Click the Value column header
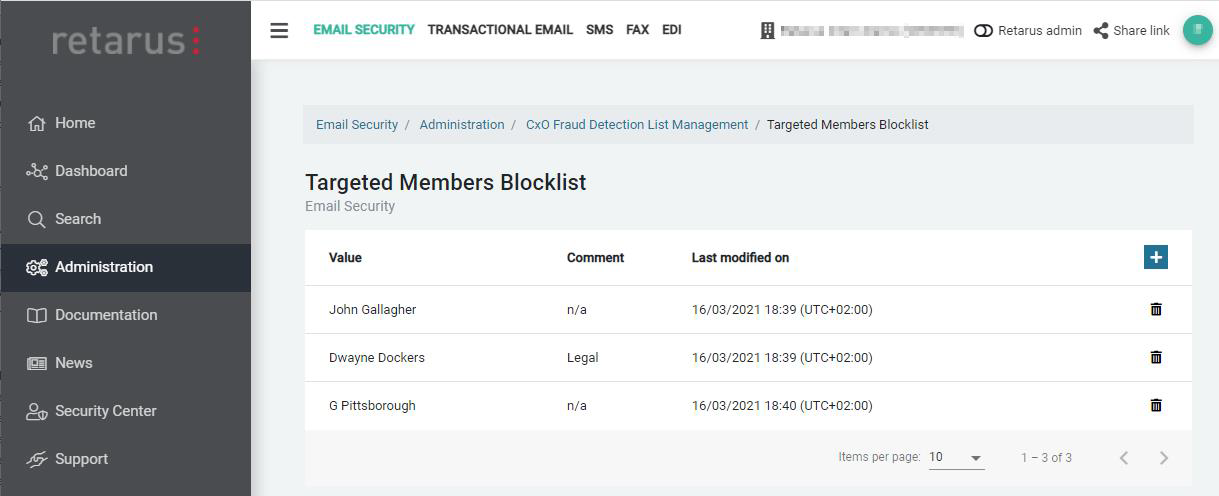This screenshot has height=496, width=1219. (x=345, y=258)
